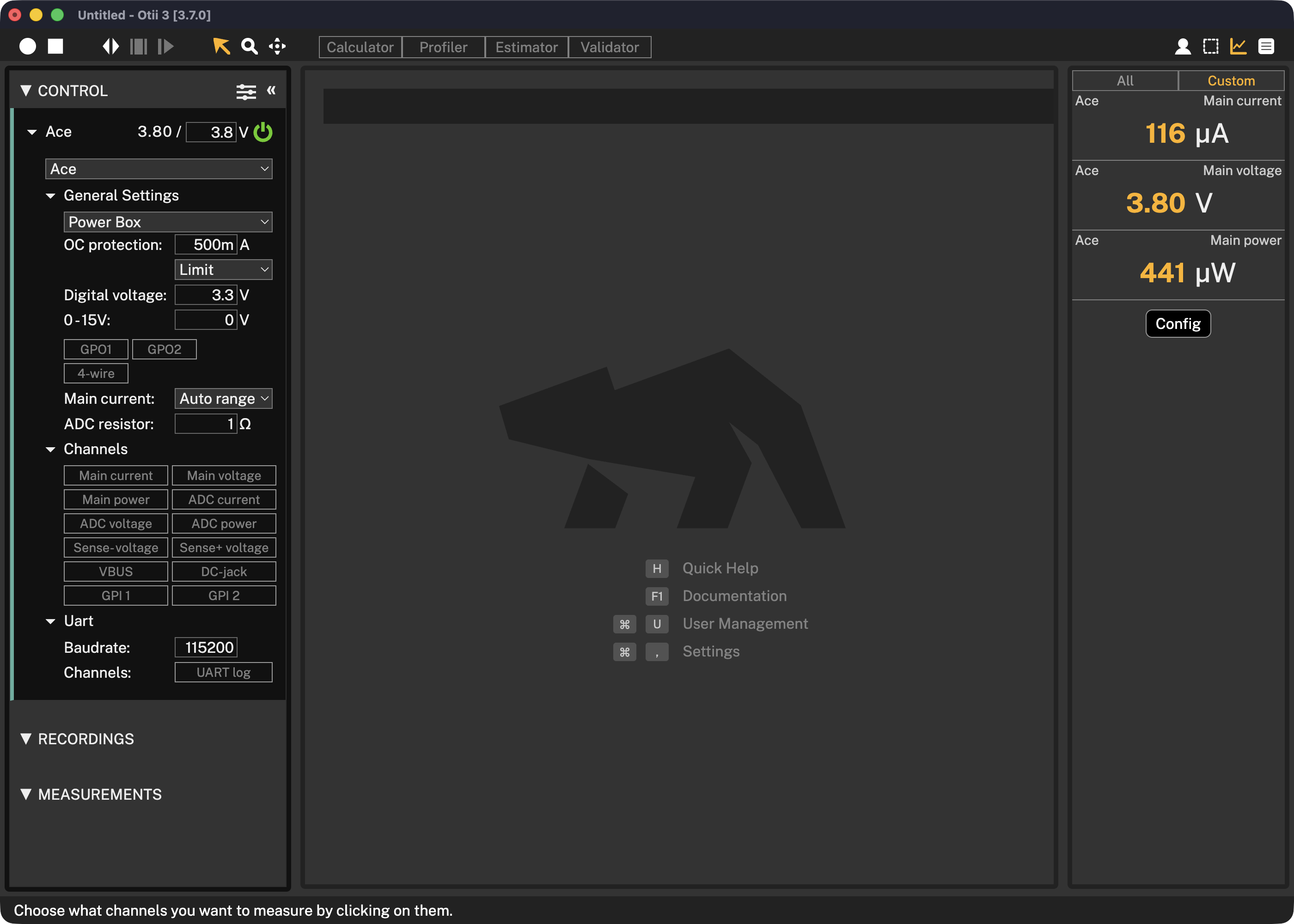Collapse the MEASUREMENTS section

[x=25, y=794]
